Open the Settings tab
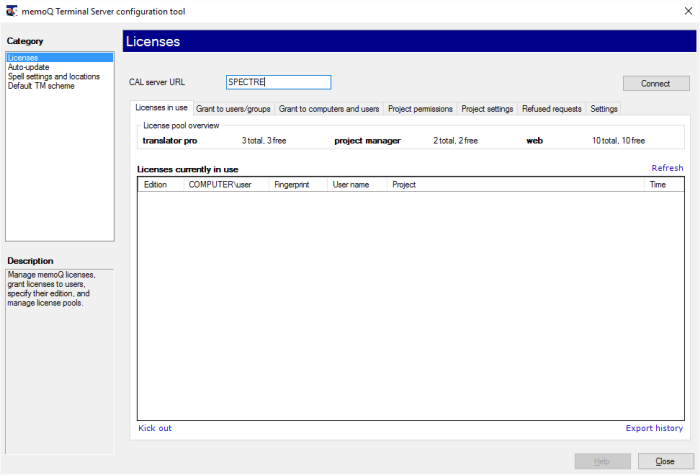The width and height of the screenshot is (700, 475). tap(604, 108)
